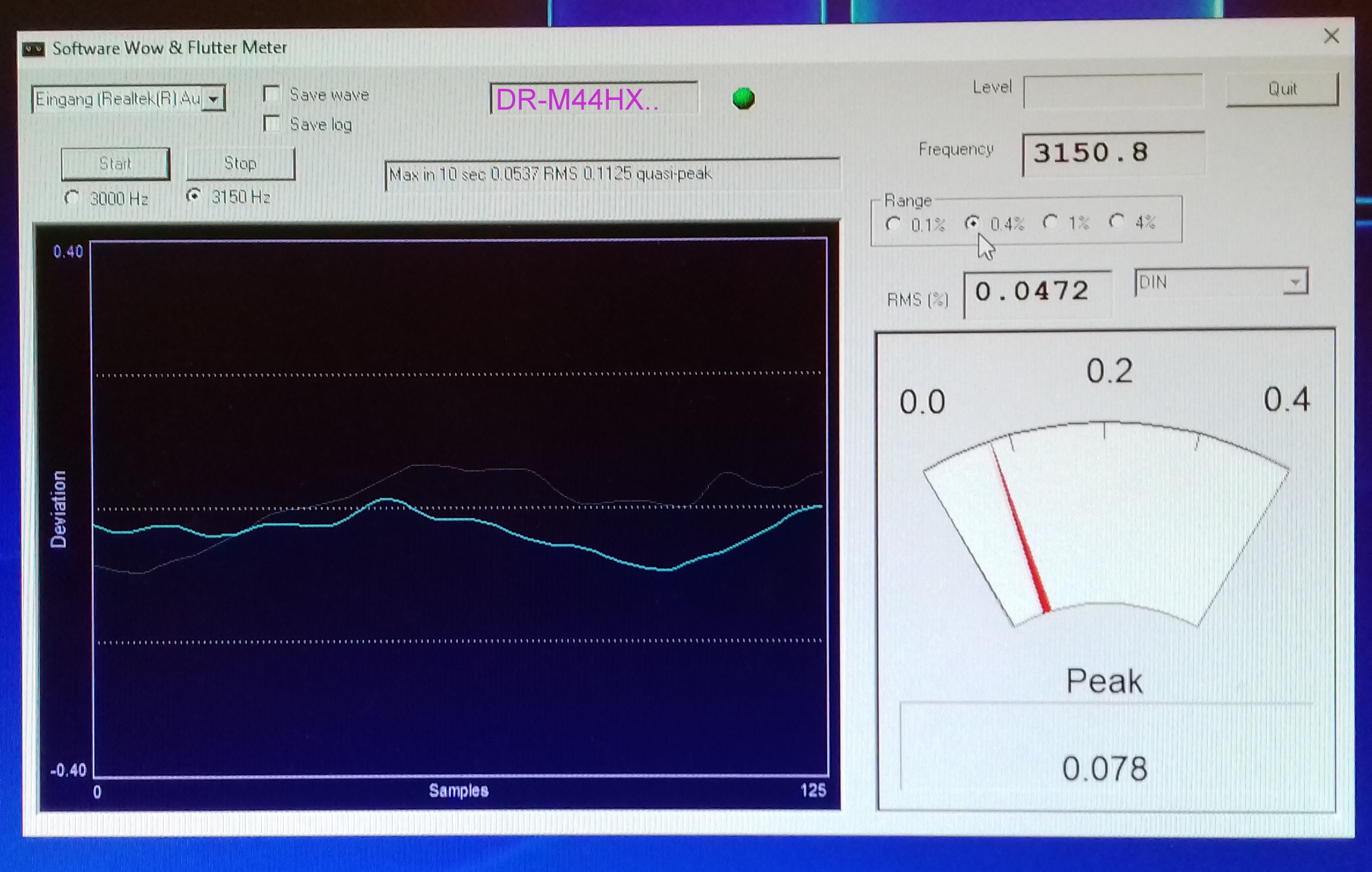This screenshot has height=872, width=1372.
Task: Expand the DIN weighting dropdown
Action: (x=1295, y=283)
